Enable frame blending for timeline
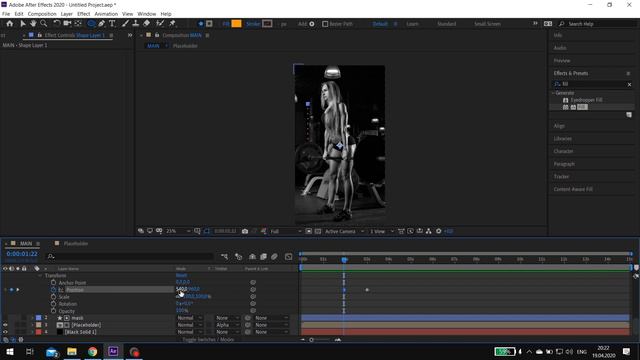This screenshot has height=360, width=640. pyautogui.click(x=263, y=256)
